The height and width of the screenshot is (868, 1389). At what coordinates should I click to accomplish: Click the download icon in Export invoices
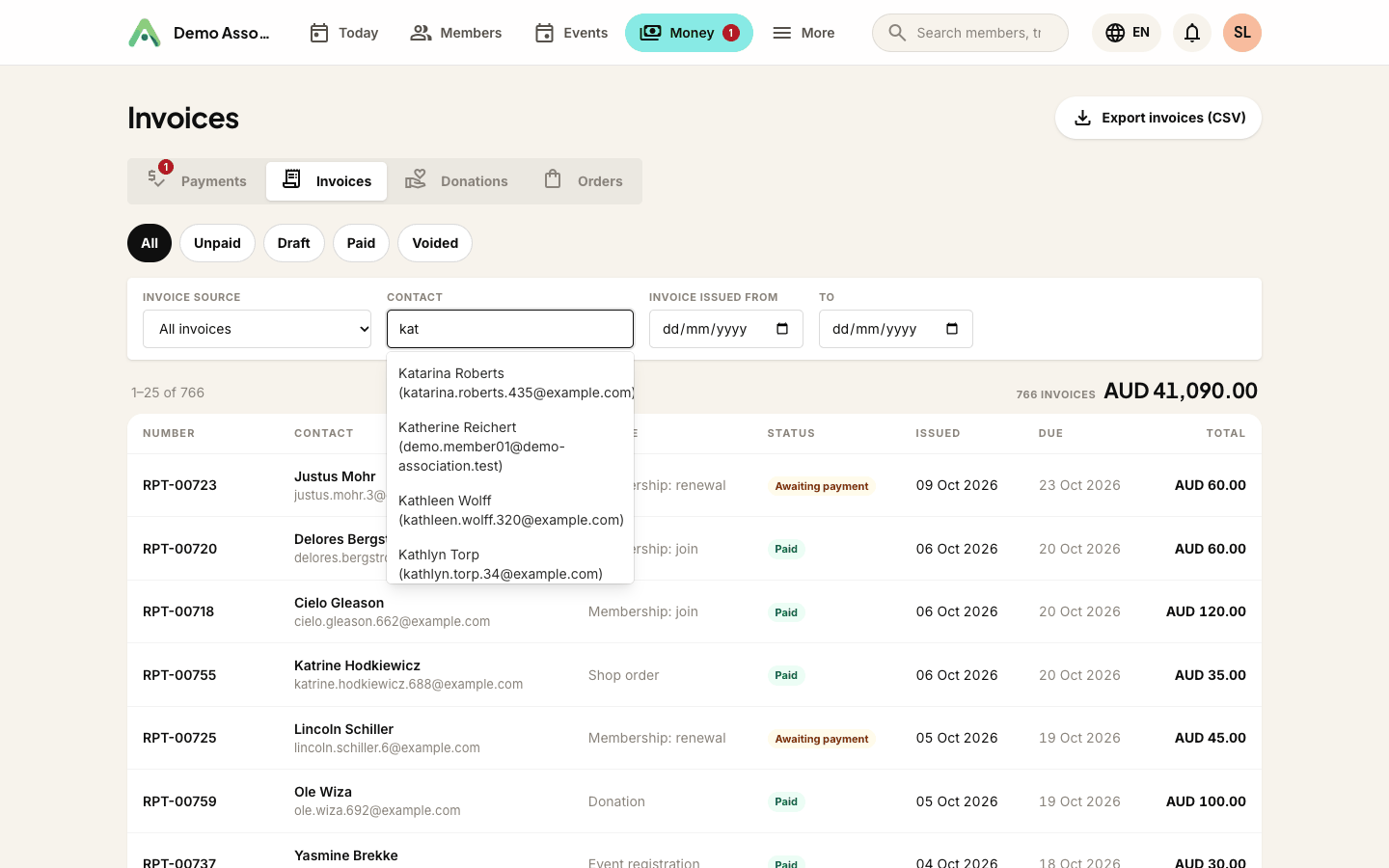pyautogui.click(x=1083, y=118)
